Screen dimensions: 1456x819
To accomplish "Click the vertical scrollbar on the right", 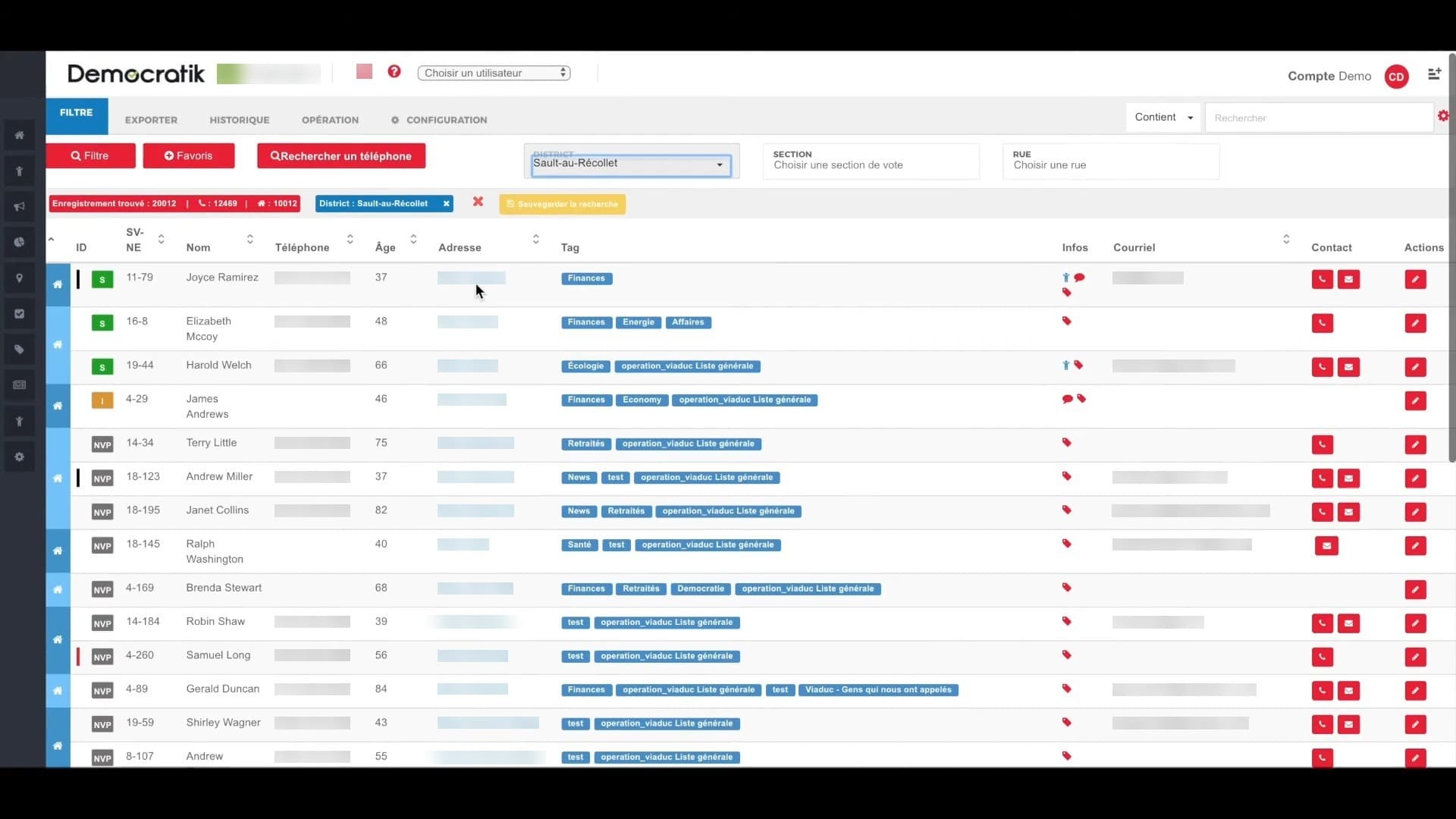I will pyautogui.click(x=1451, y=258).
